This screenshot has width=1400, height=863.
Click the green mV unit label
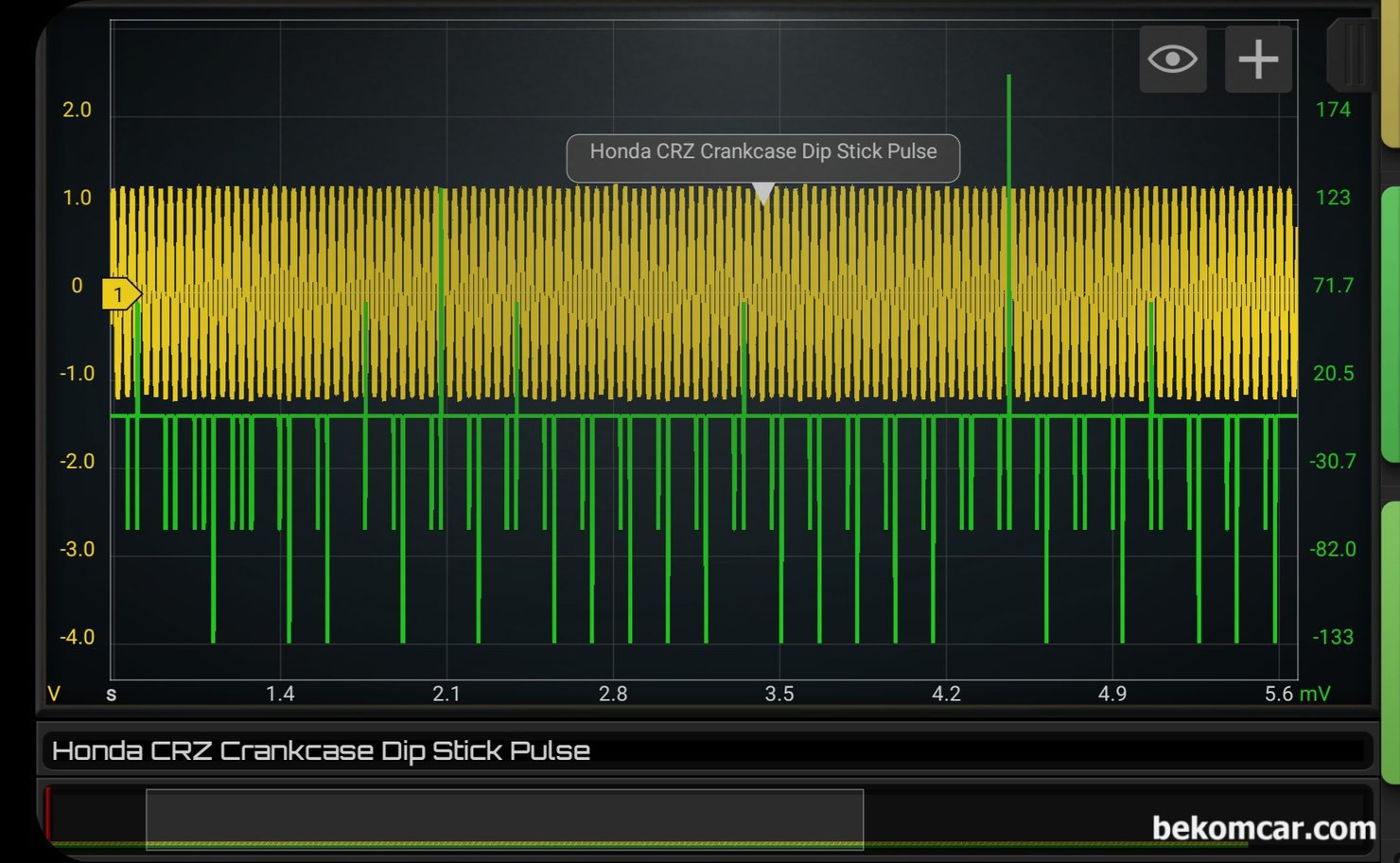click(1315, 694)
